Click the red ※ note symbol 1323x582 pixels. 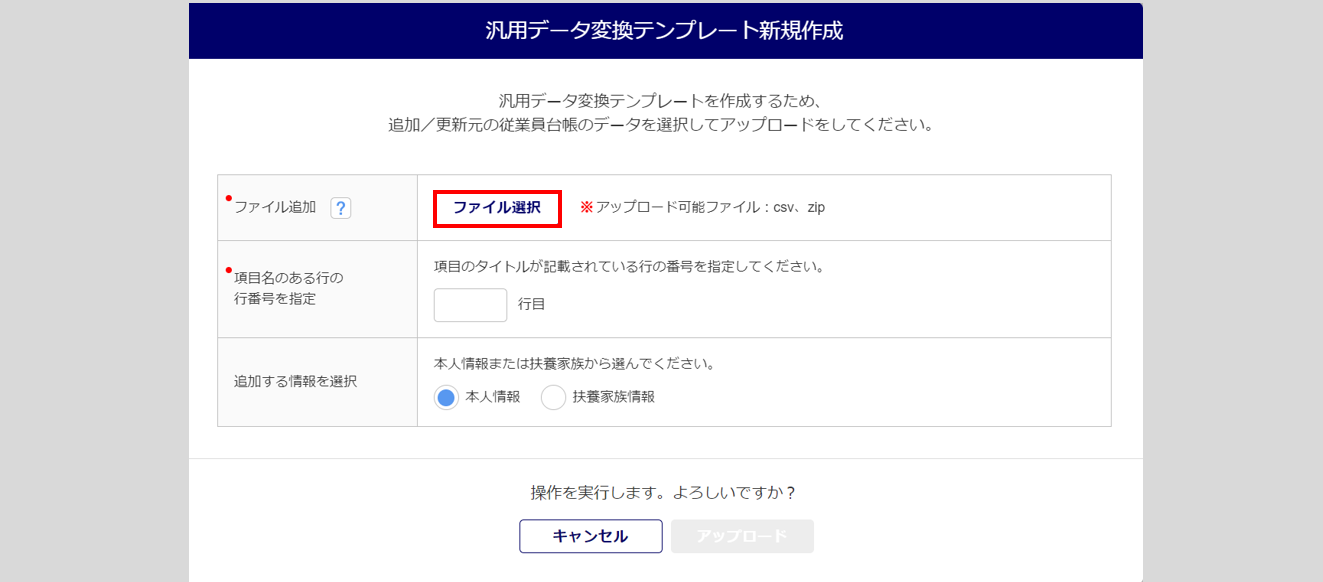click(586, 207)
